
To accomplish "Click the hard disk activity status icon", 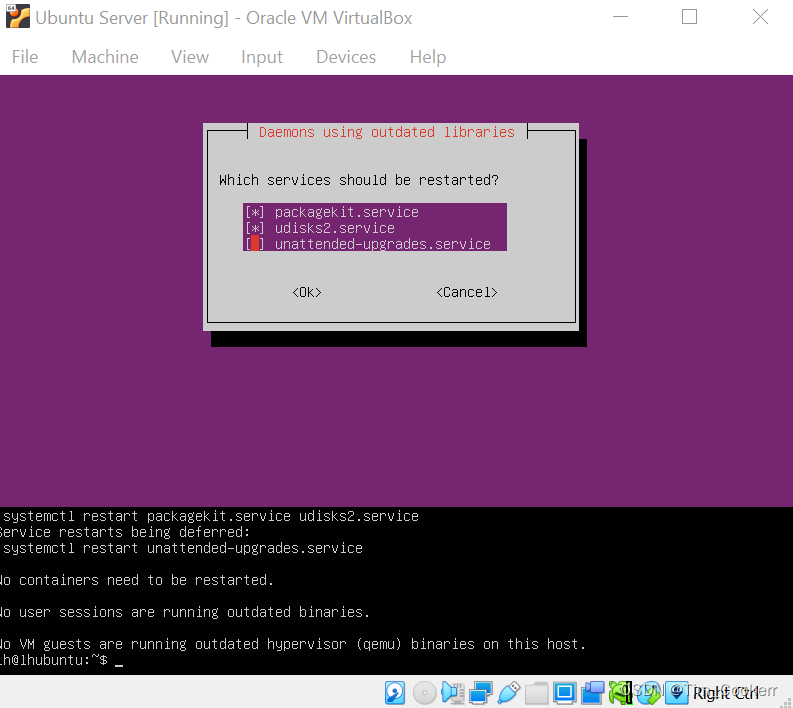I will pyautogui.click(x=394, y=692).
